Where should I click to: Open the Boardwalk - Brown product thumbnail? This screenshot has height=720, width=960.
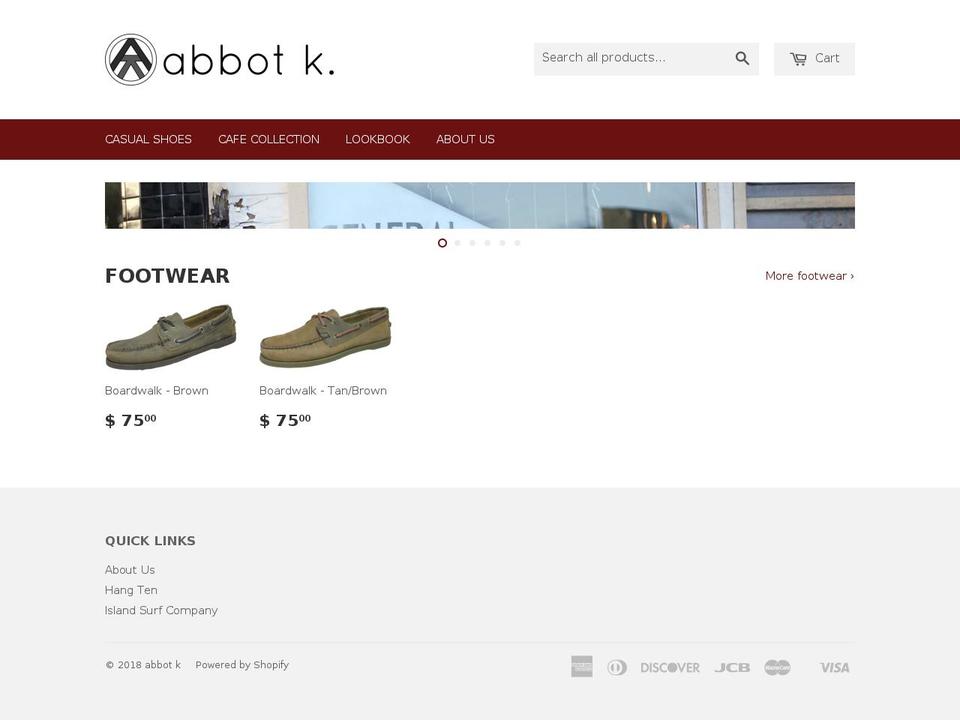coord(170,336)
